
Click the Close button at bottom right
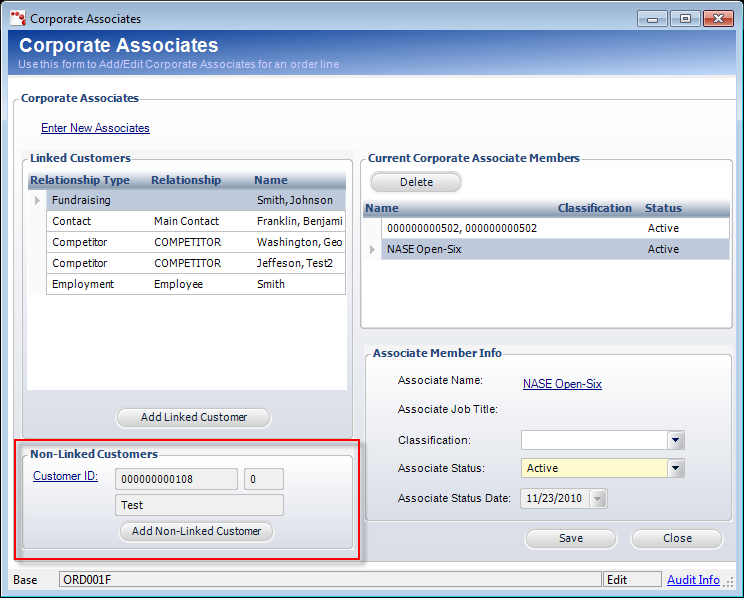point(677,538)
